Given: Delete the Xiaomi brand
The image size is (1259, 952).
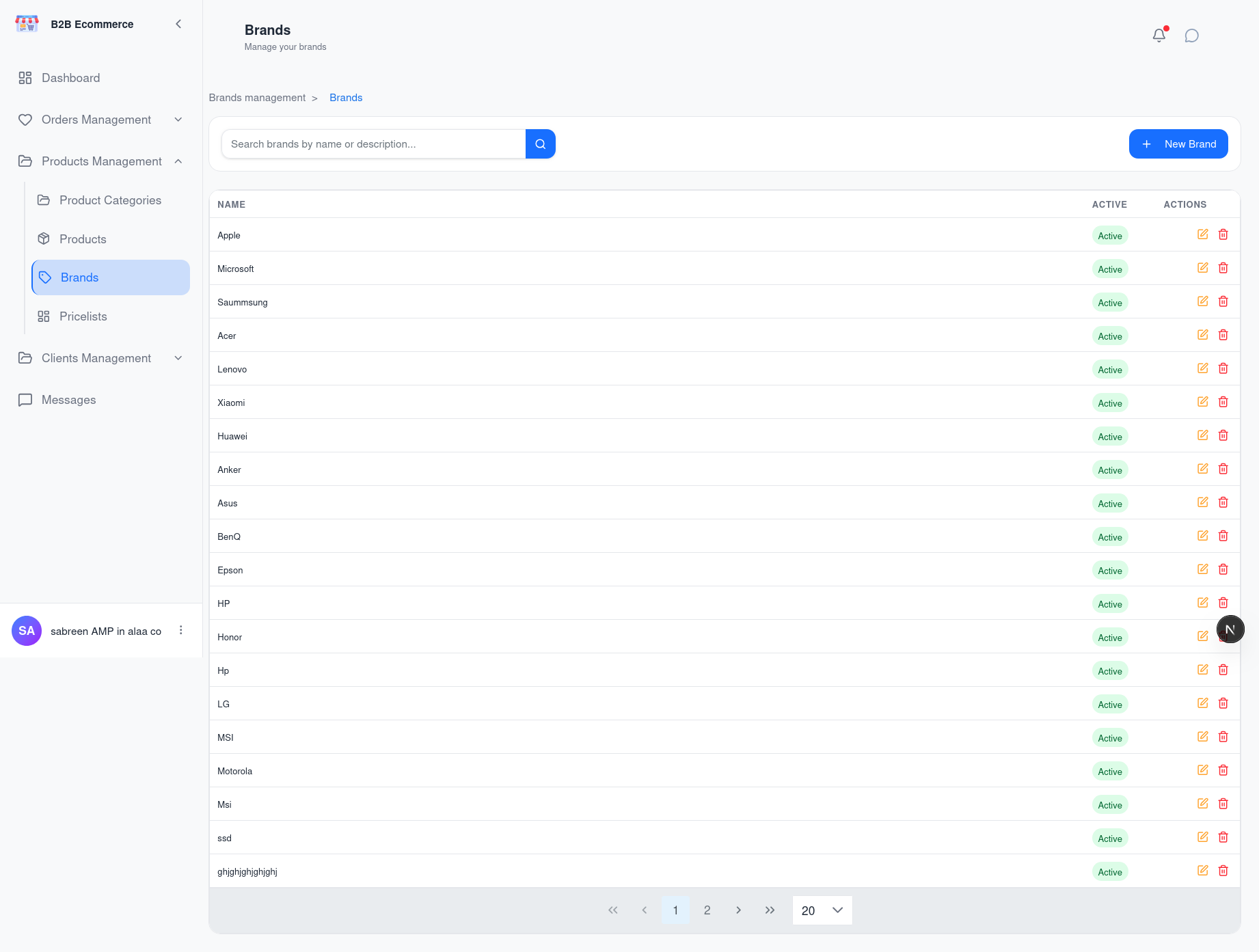Looking at the screenshot, I should [1223, 402].
